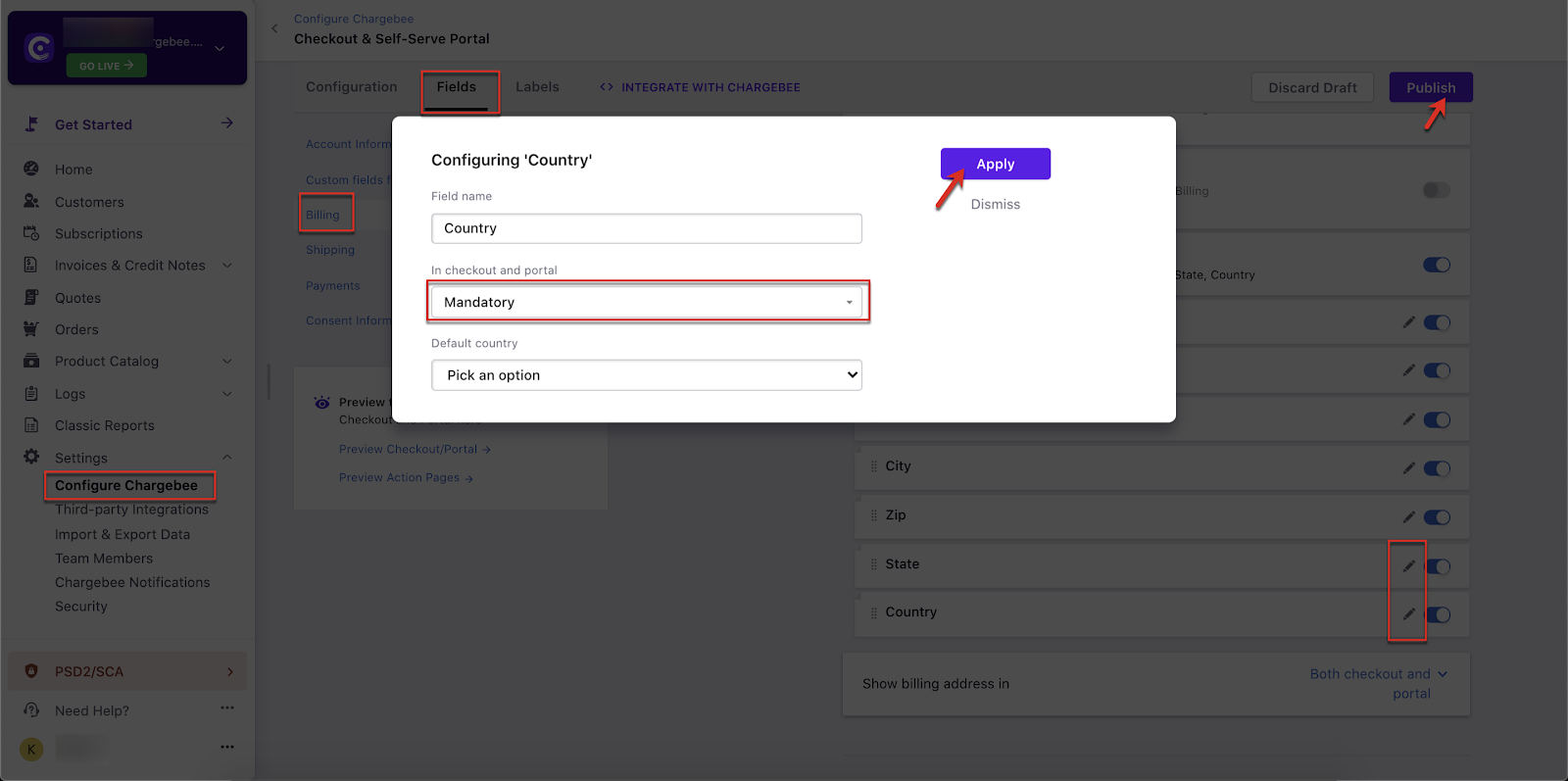Click the Get Started flag icon
Screen dimensions: 1568x781
[31, 124]
